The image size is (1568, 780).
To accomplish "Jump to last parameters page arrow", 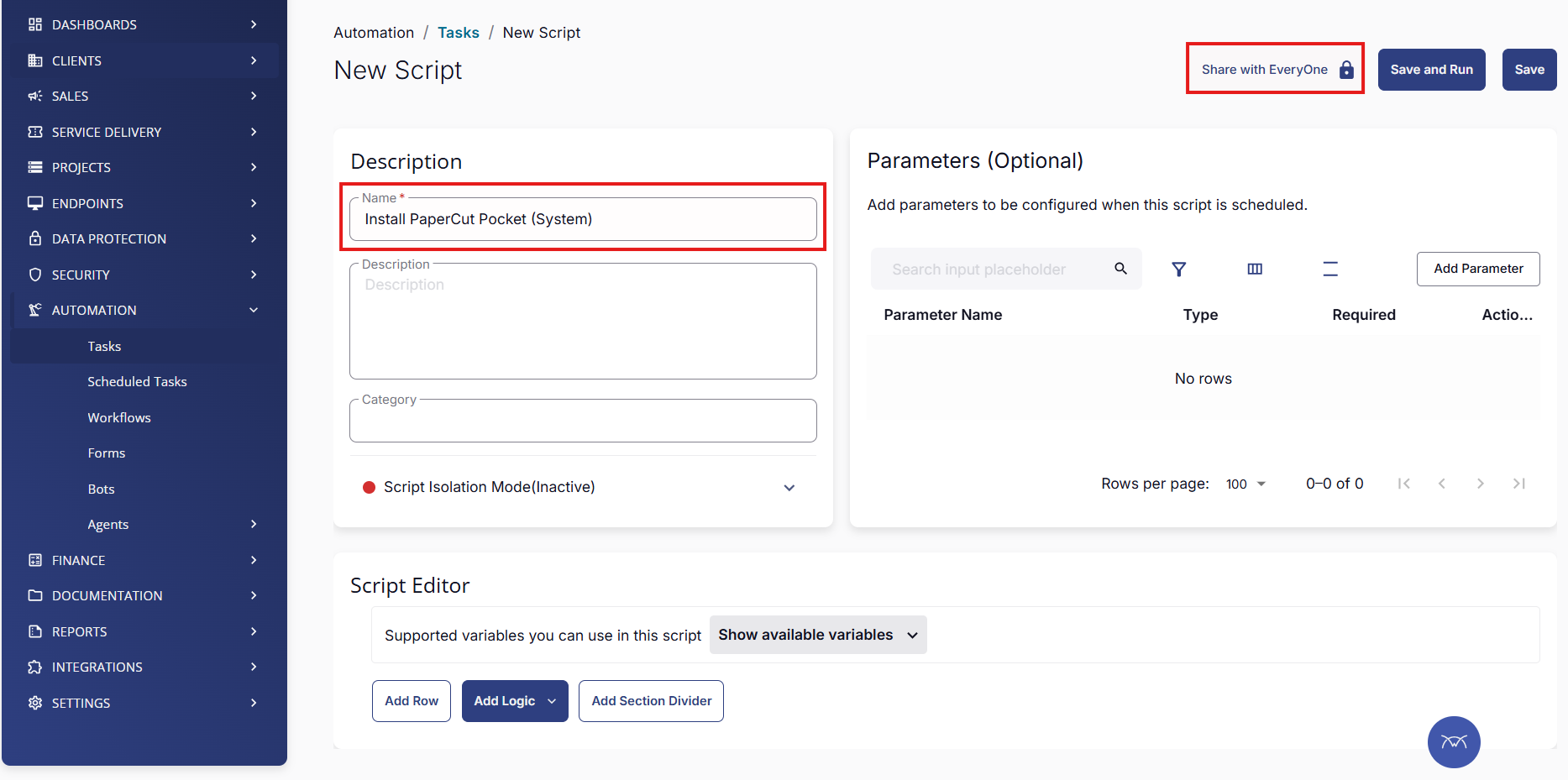I will coord(1518,484).
